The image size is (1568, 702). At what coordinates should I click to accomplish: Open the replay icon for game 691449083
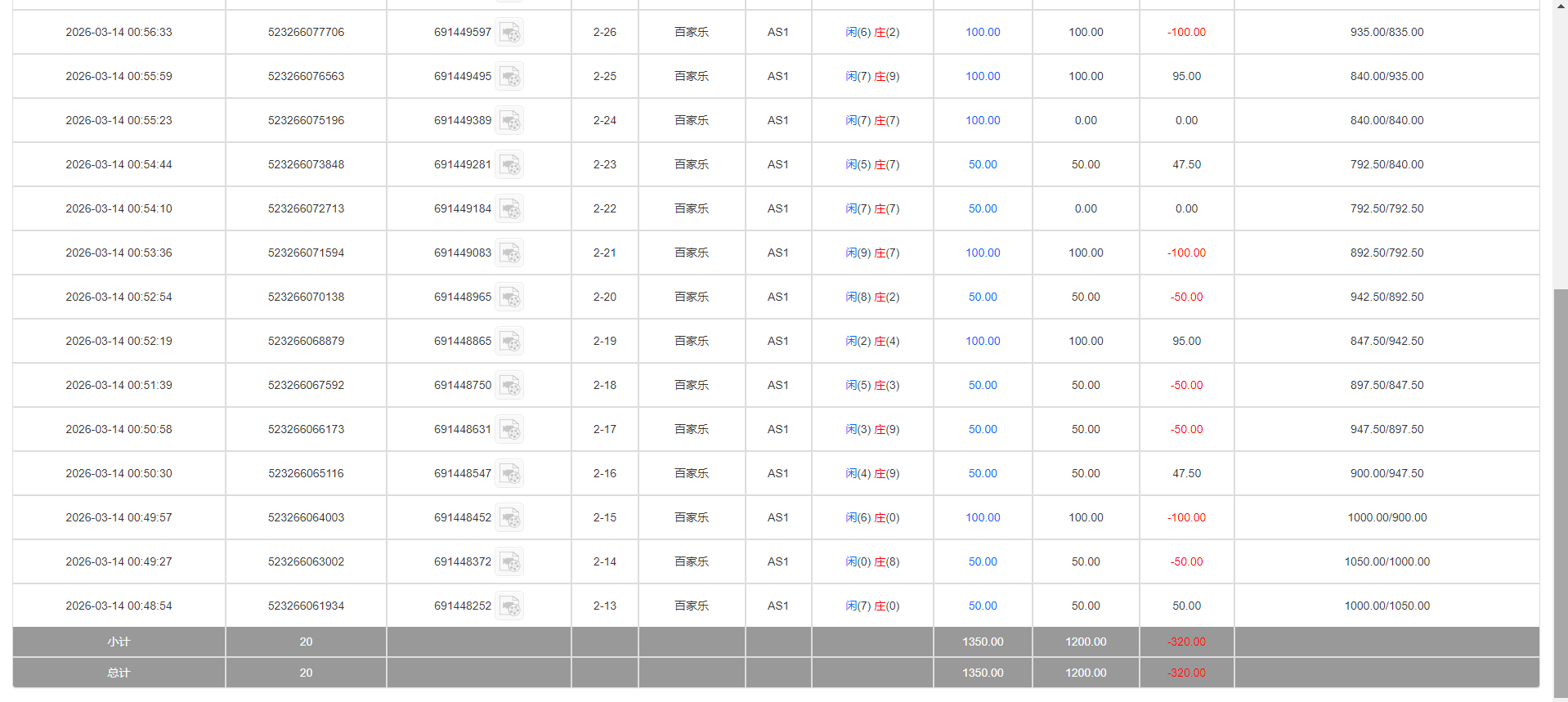(x=509, y=253)
